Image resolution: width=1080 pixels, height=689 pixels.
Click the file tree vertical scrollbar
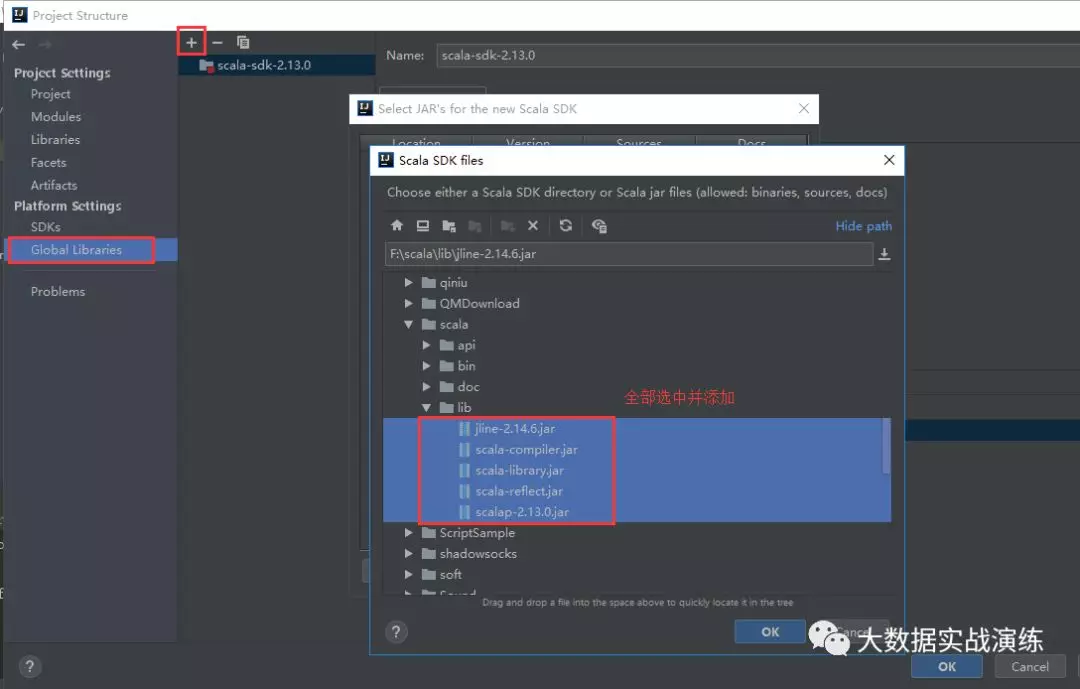886,446
